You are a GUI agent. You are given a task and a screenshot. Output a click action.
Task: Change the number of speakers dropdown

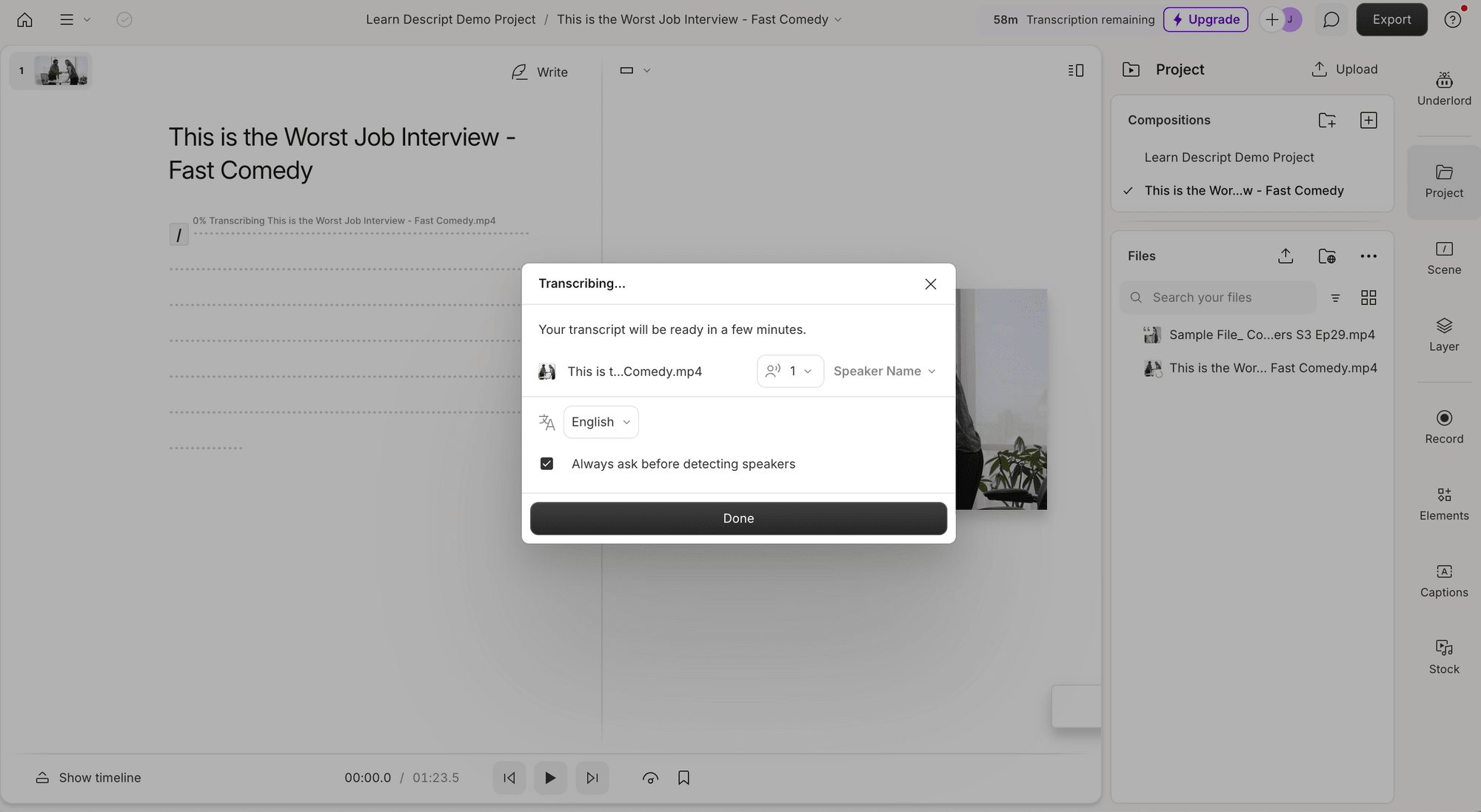pyautogui.click(x=790, y=371)
